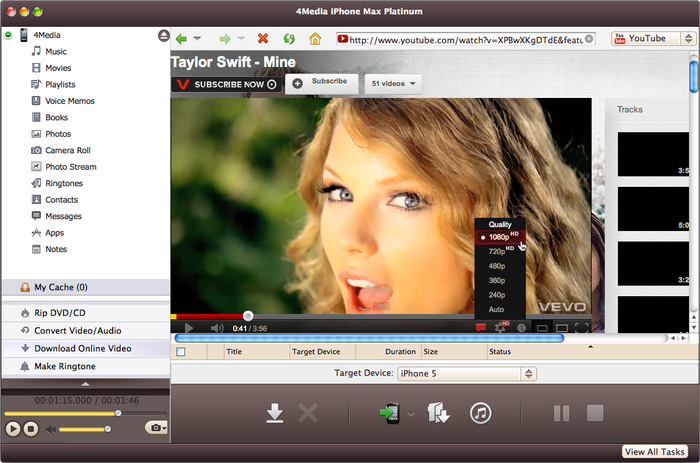Eject the 4Media device
Viewport: 700px width, 463px height.
(x=163, y=35)
